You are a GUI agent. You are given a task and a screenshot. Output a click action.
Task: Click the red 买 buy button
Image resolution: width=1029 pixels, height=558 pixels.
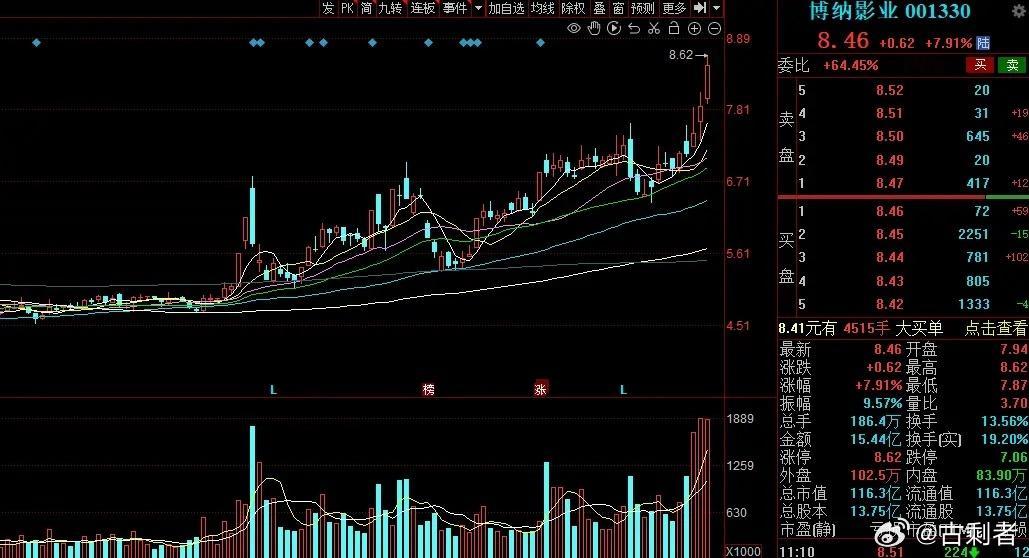point(980,64)
